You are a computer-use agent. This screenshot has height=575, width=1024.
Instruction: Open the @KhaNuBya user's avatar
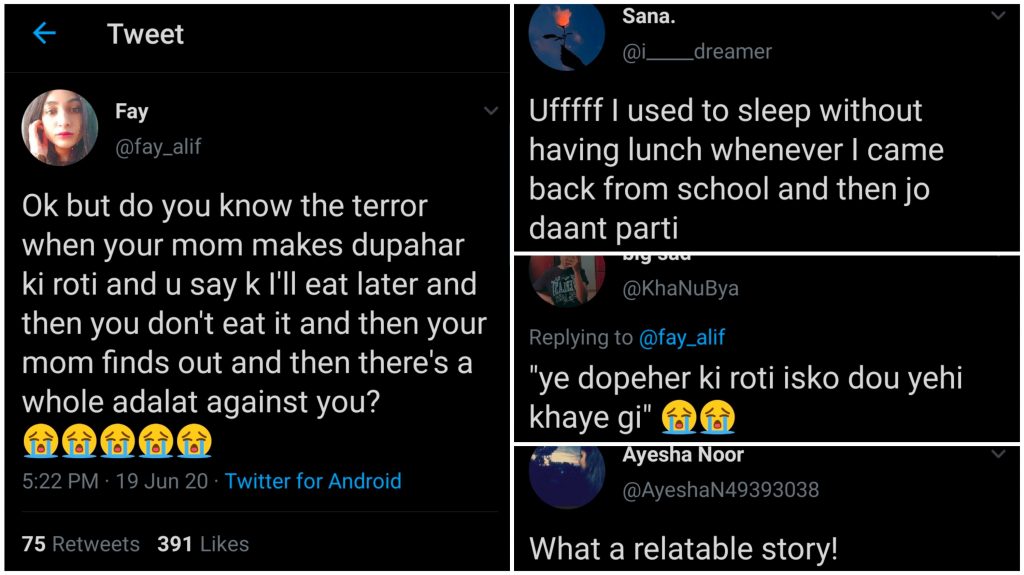click(x=567, y=280)
